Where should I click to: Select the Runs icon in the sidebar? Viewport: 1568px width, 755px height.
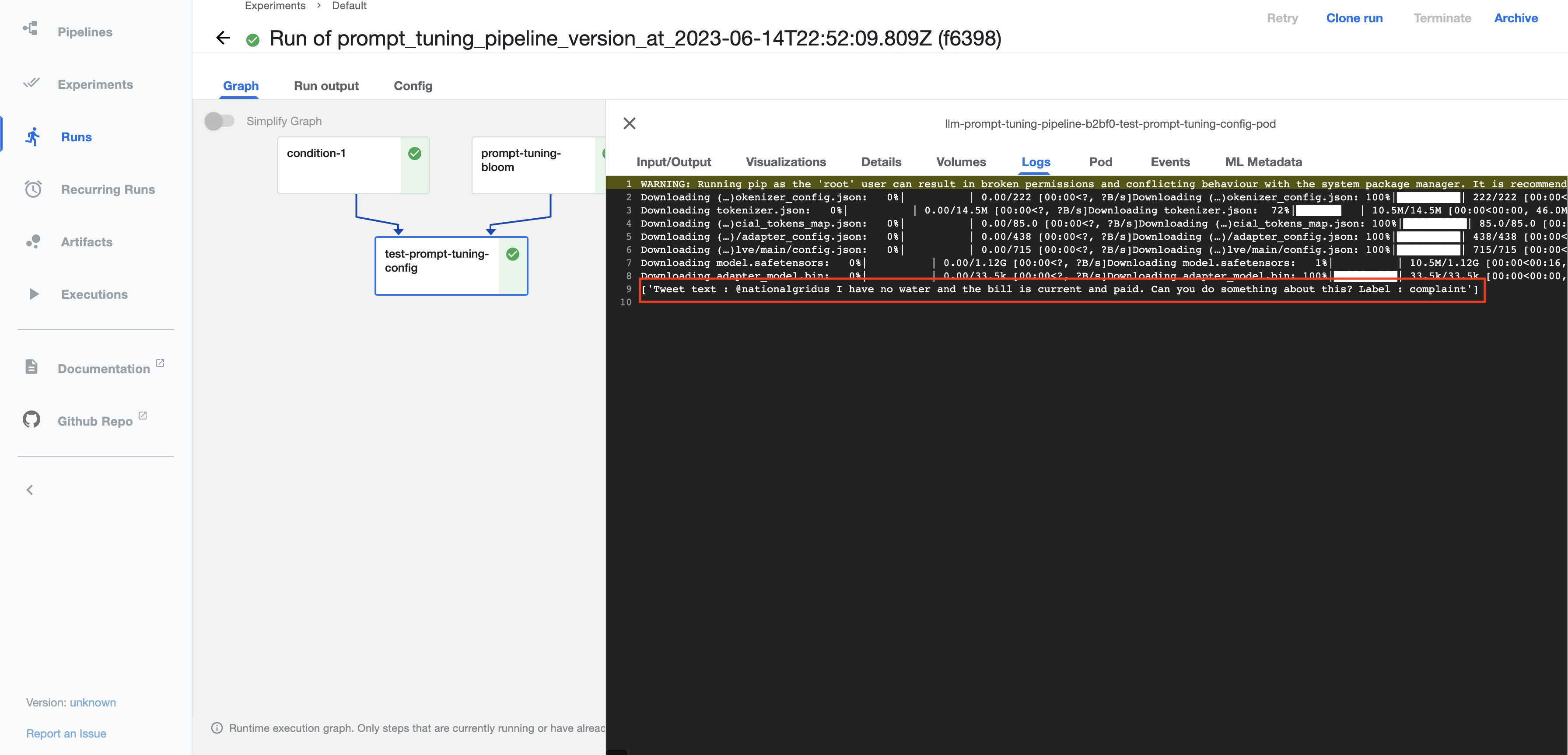34,136
